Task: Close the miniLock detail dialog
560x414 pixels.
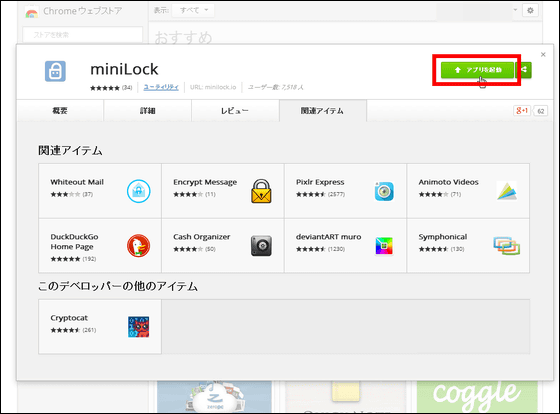Action: (x=543, y=55)
